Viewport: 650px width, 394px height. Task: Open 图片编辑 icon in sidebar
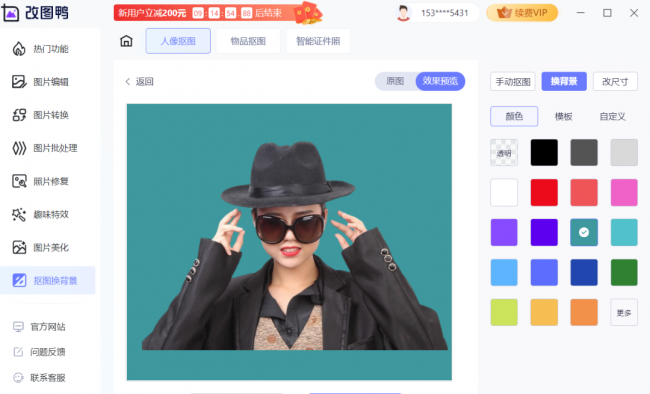19,82
